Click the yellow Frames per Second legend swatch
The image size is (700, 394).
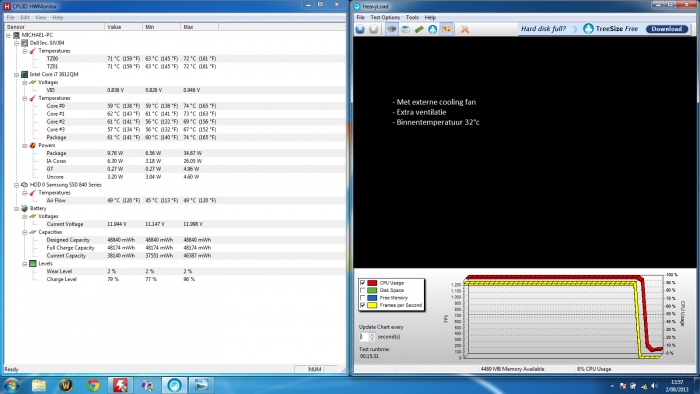point(372,305)
